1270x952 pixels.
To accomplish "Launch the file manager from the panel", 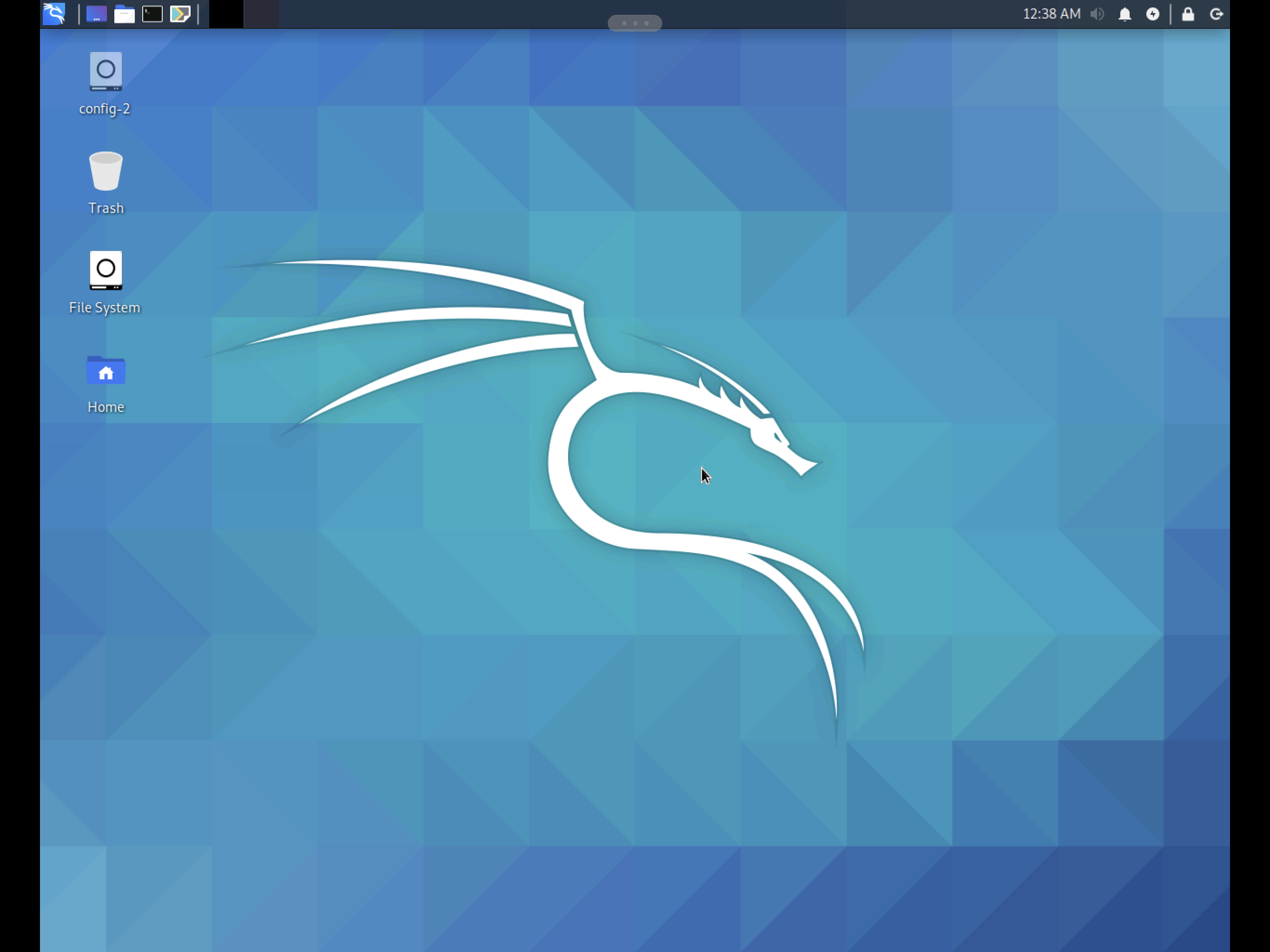I will (x=124, y=14).
